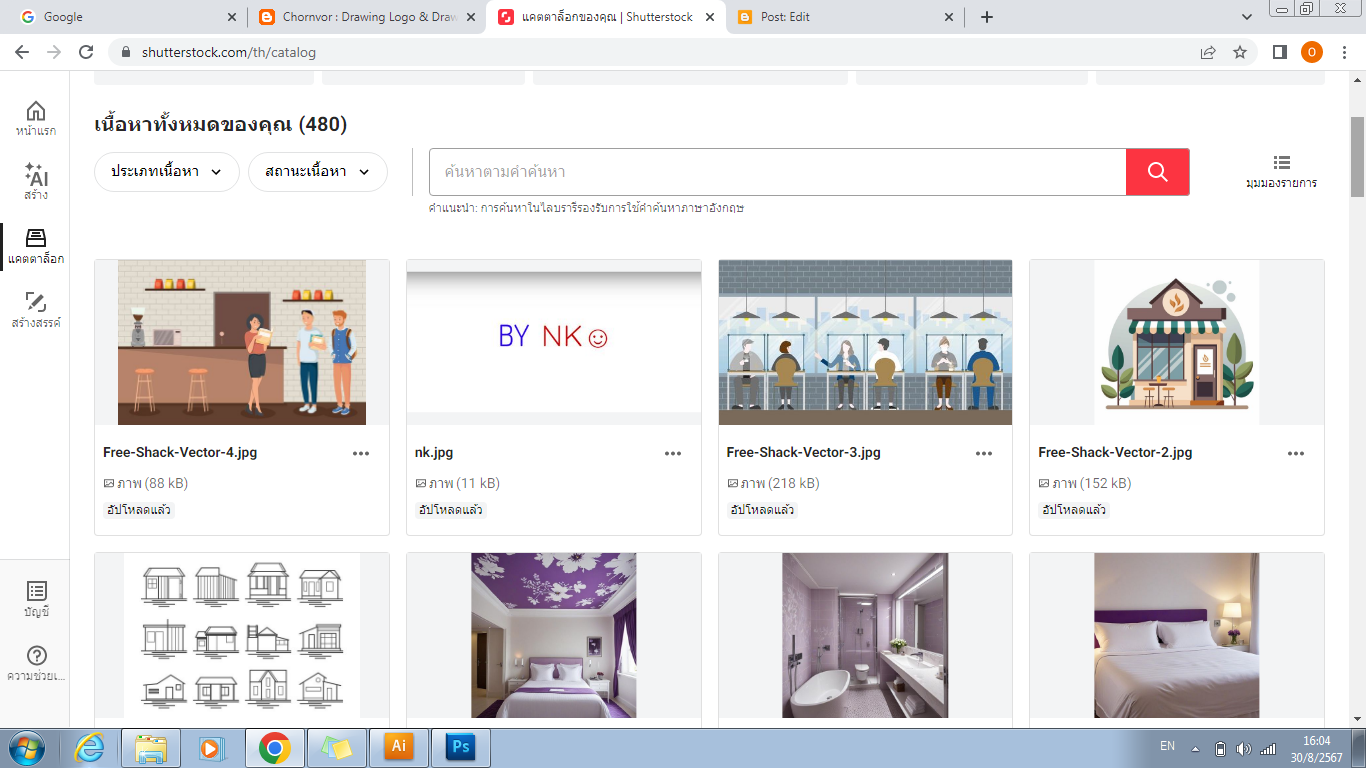The height and width of the screenshot is (768, 1366).
Task: Open the Account list sidebar icon
Action: click(36, 599)
